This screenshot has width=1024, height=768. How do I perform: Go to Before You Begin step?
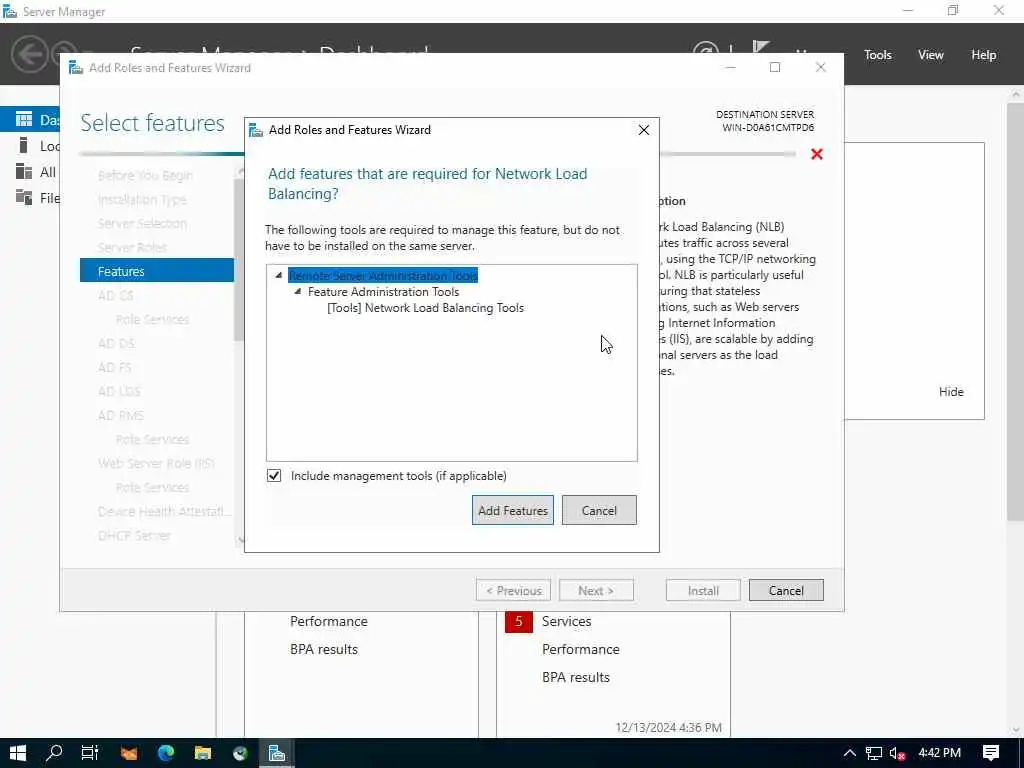pos(145,175)
